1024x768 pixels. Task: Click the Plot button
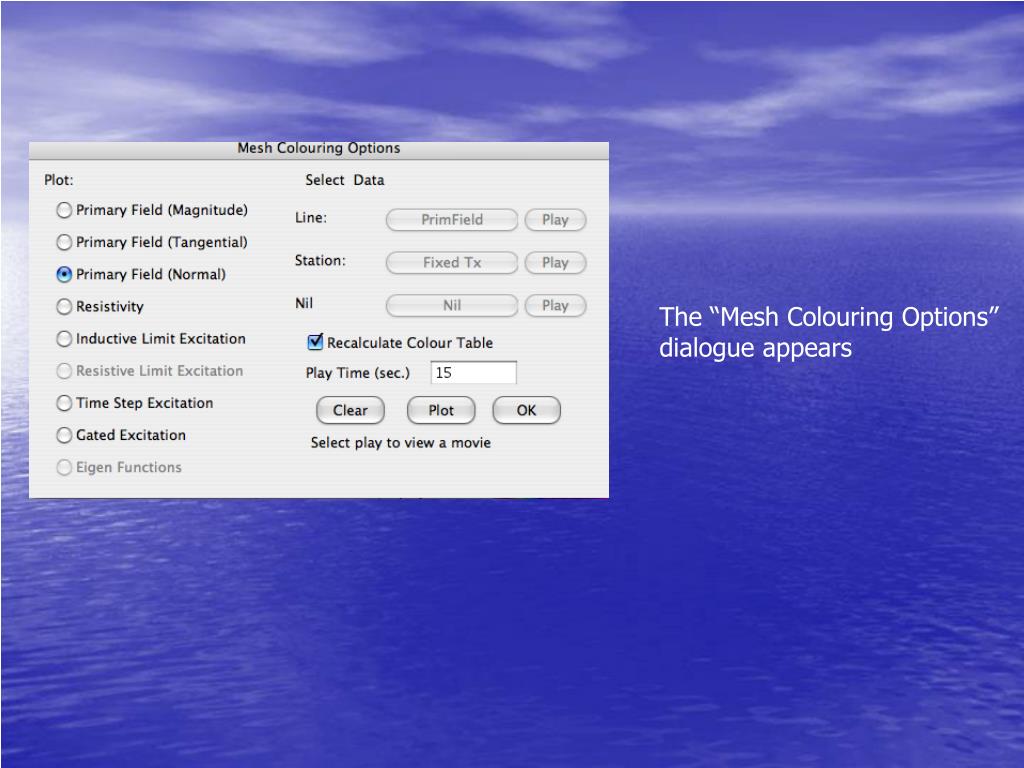441,410
